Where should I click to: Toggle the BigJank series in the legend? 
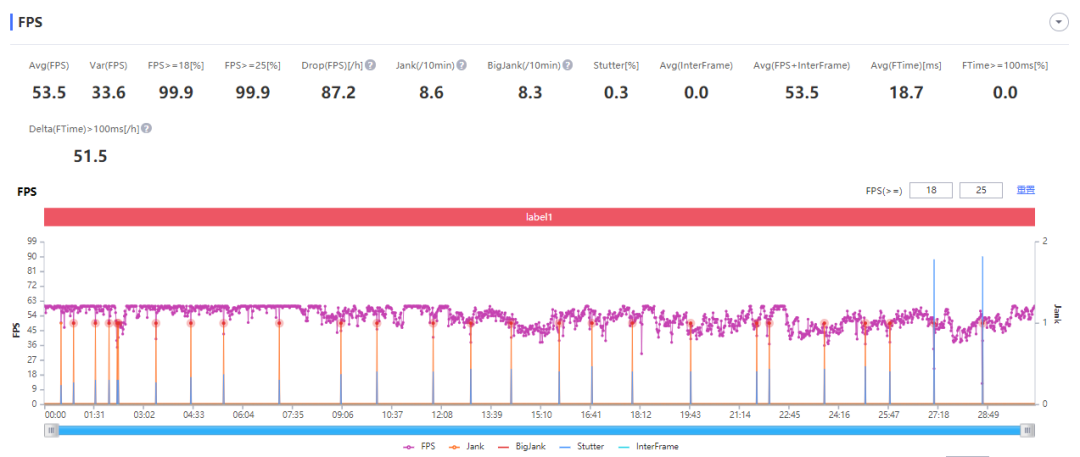click(523, 447)
